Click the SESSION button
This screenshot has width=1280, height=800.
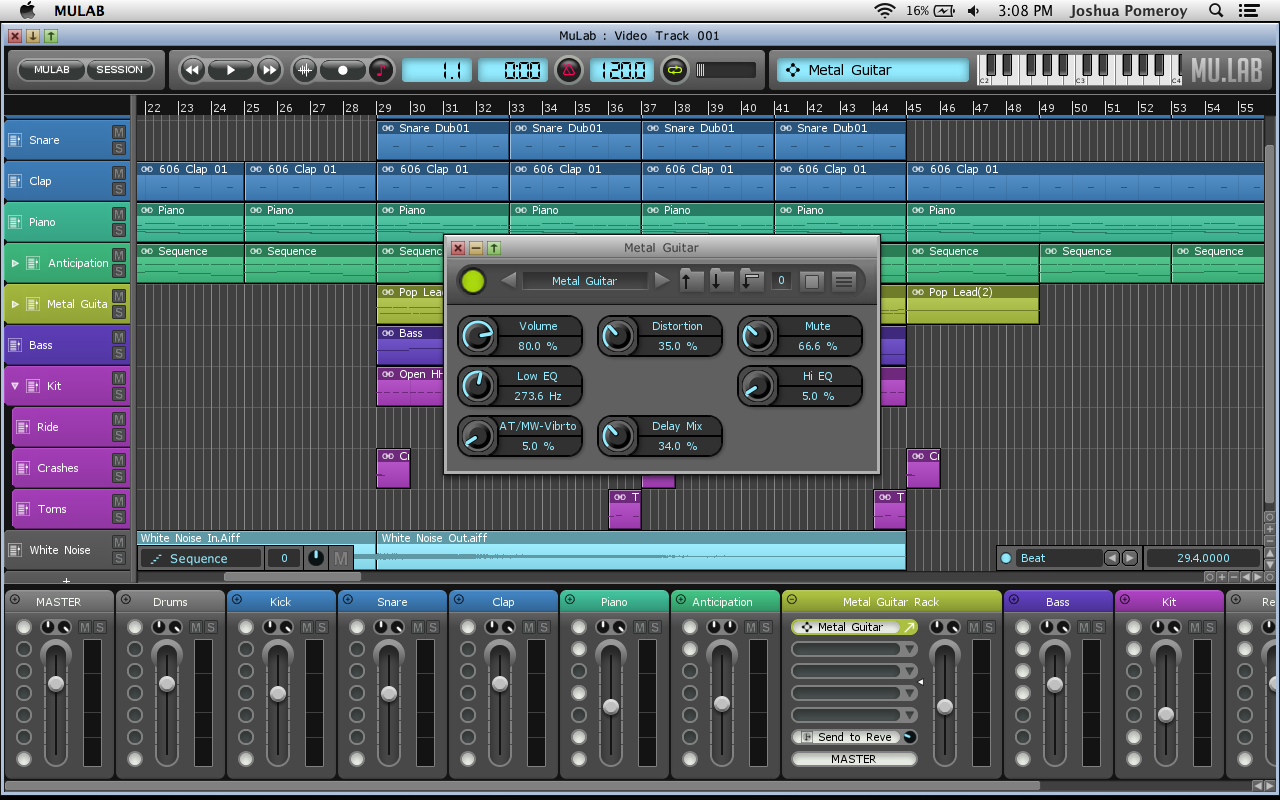[120, 70]
